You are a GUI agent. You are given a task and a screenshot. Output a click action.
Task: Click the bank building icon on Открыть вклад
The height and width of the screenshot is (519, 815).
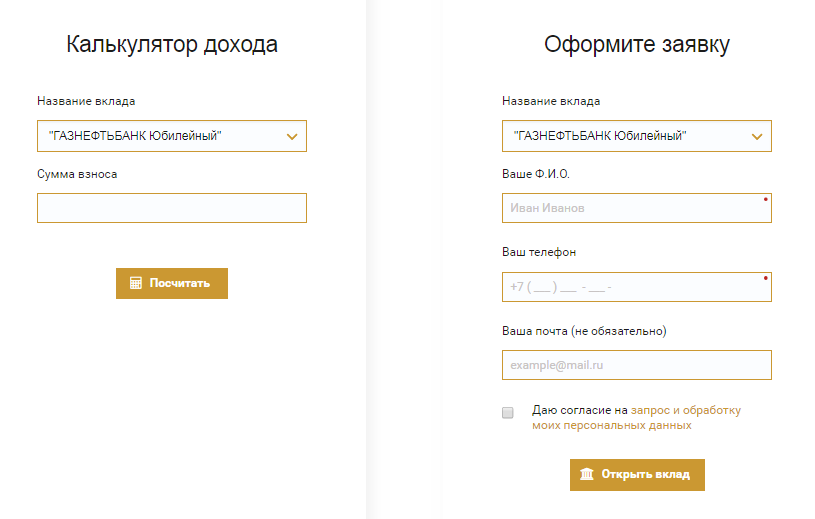(x=587, y=474)
